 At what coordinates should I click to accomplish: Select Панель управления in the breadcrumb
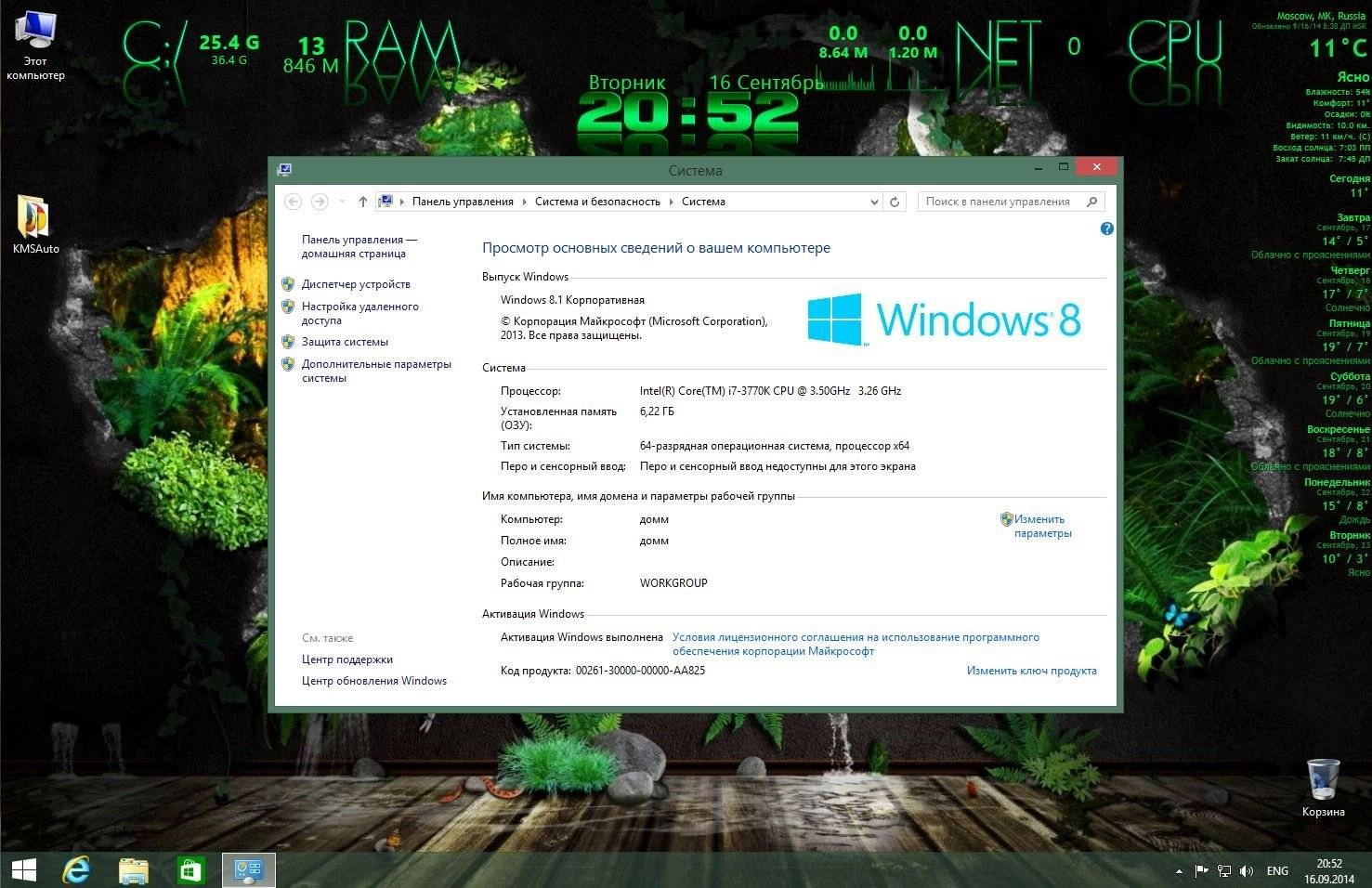click(x=463, y=202)
